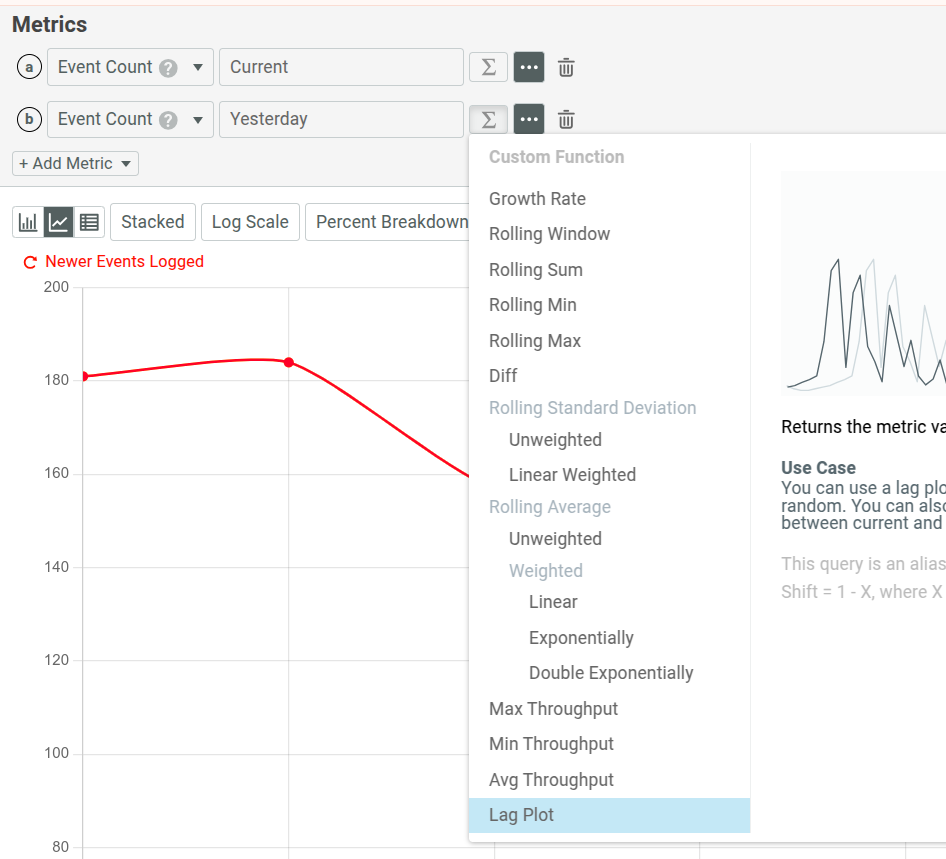This screenshot has height=859, width=946.
Task: Switch to bar chart view
Action: [x=27, y=222]
